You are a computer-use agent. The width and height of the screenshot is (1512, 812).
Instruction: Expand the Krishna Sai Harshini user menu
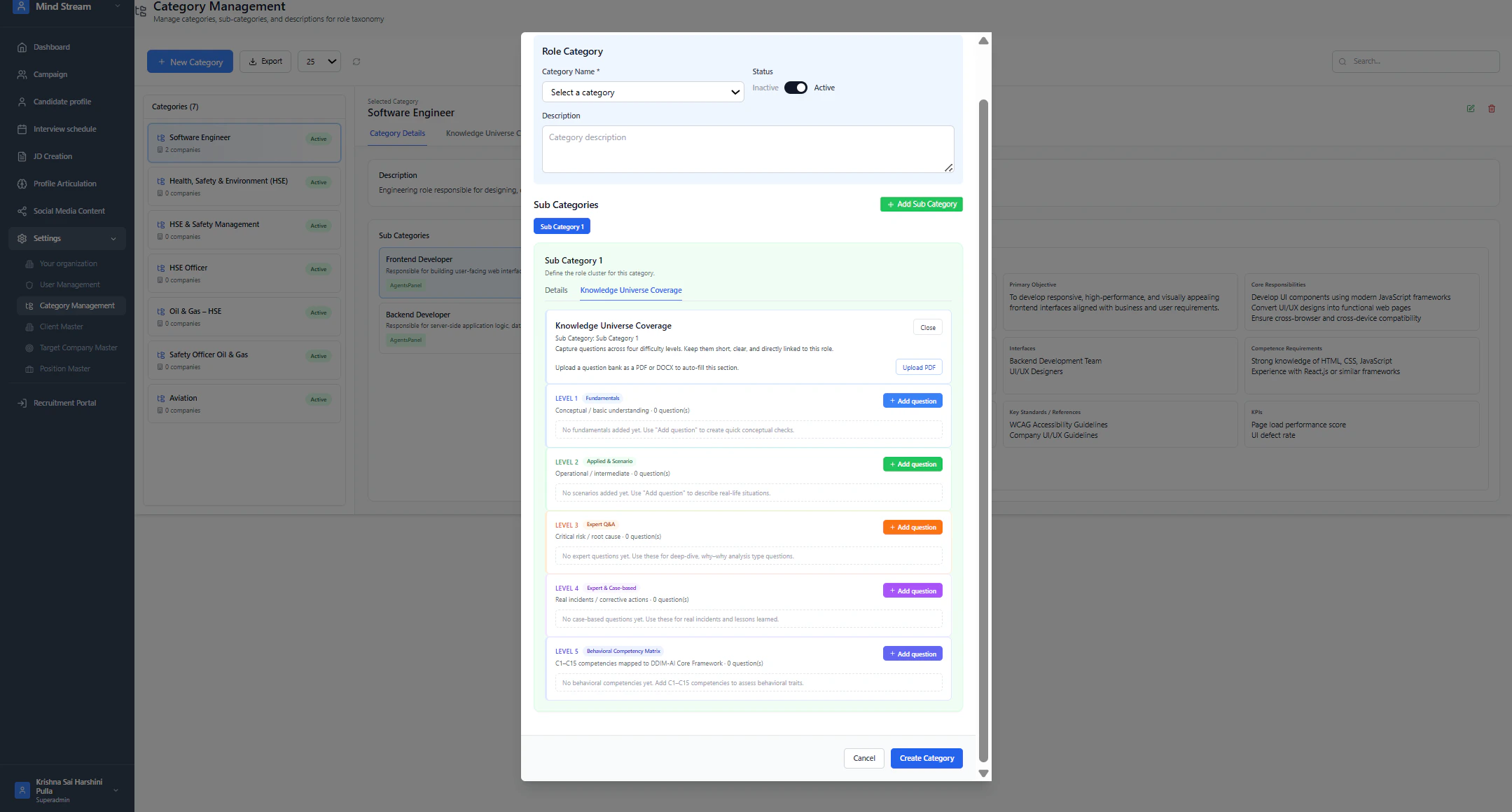click(116, 791)
